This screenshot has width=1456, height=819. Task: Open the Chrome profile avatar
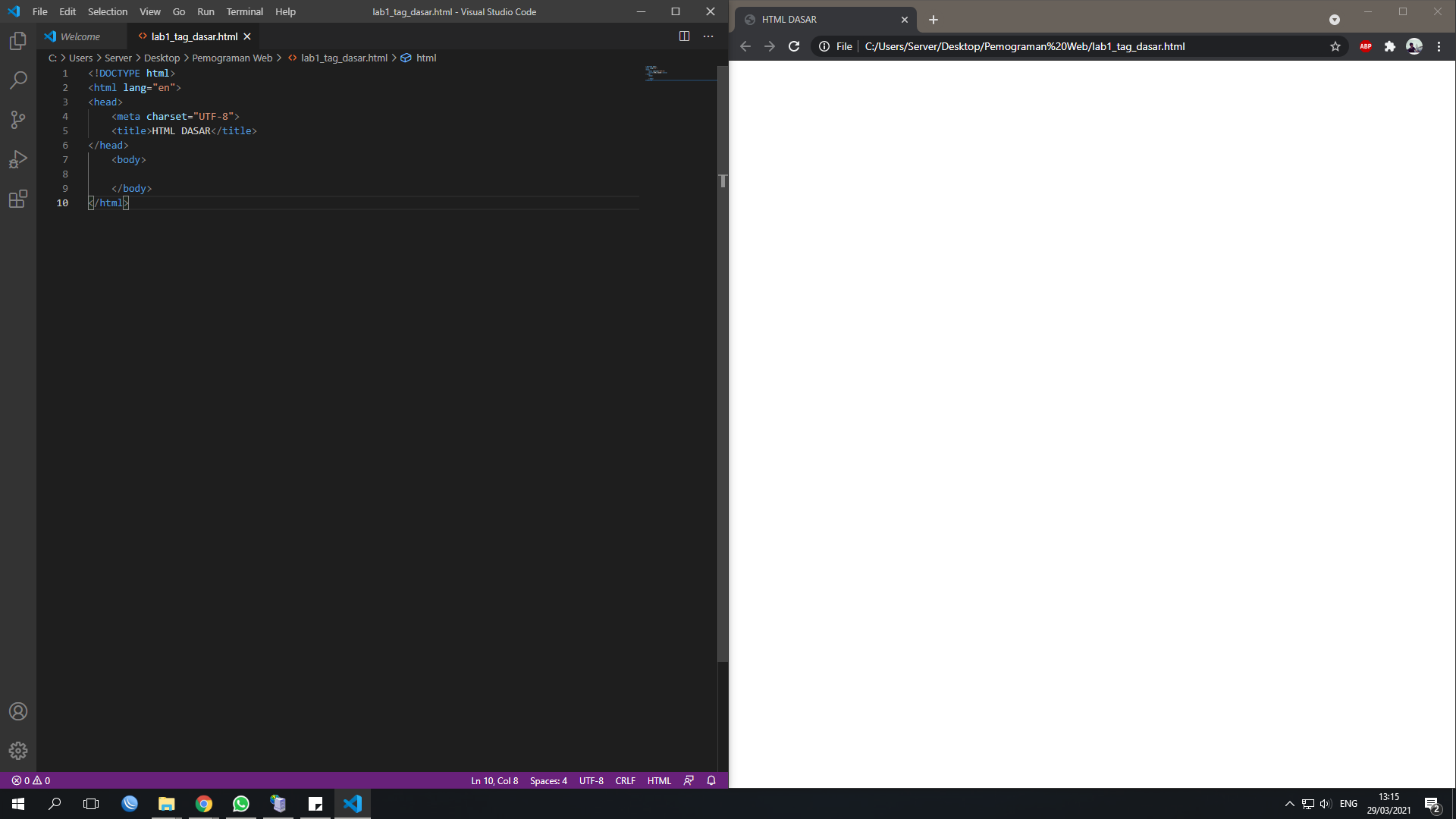click(x=1414, y=46)
